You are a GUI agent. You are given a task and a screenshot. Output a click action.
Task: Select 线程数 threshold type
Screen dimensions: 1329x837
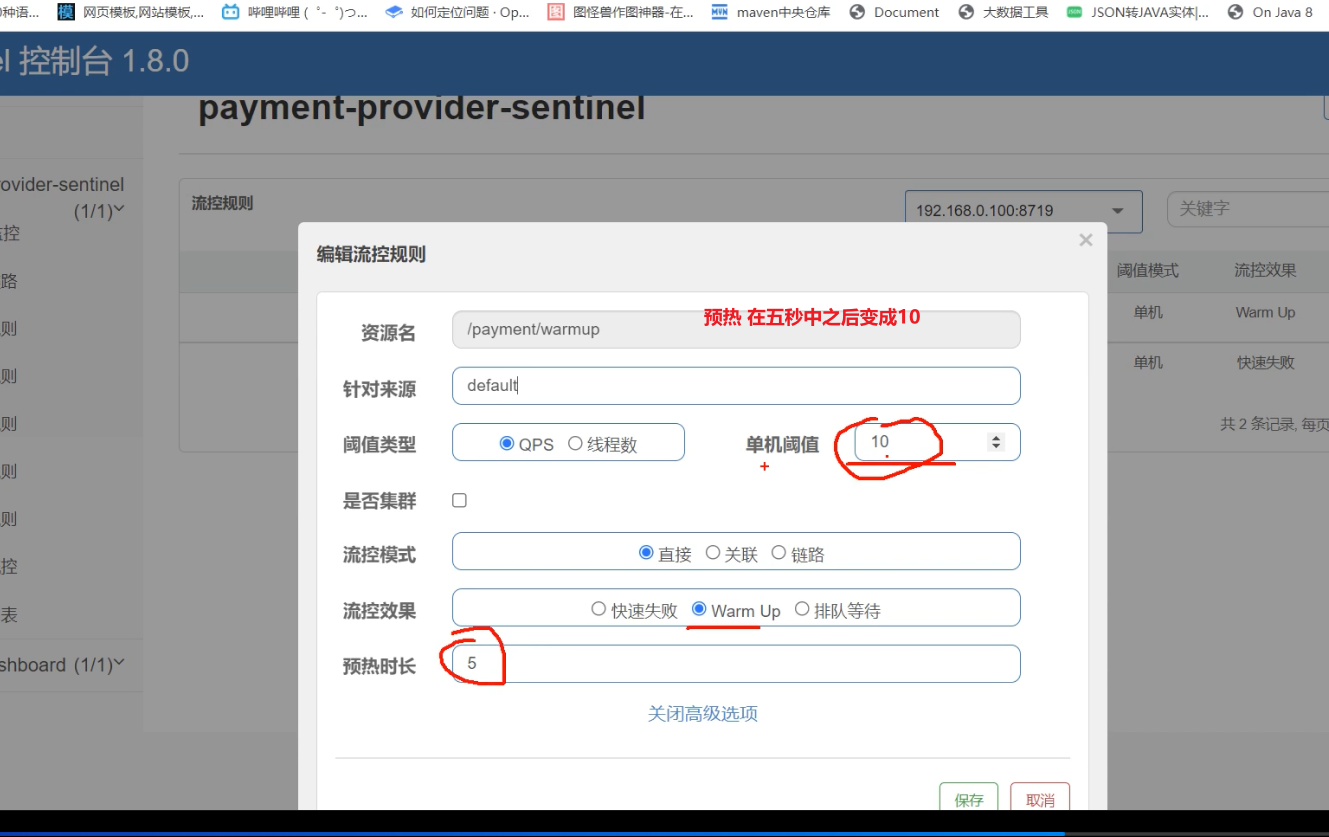click(x=575, y=443)
